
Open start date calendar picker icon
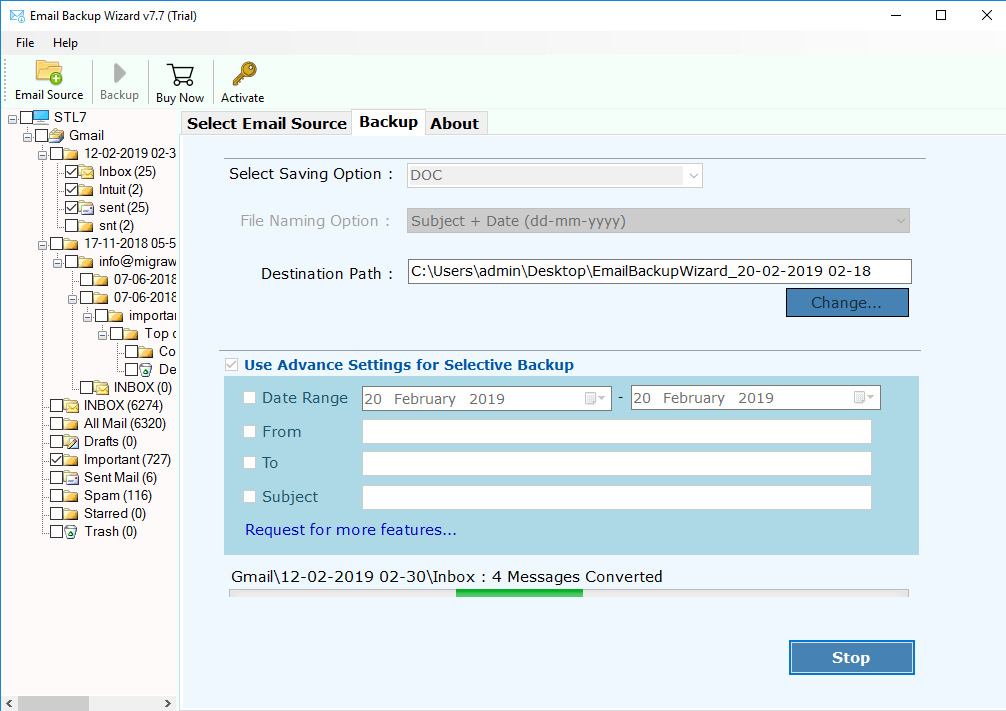pos(595,398)
